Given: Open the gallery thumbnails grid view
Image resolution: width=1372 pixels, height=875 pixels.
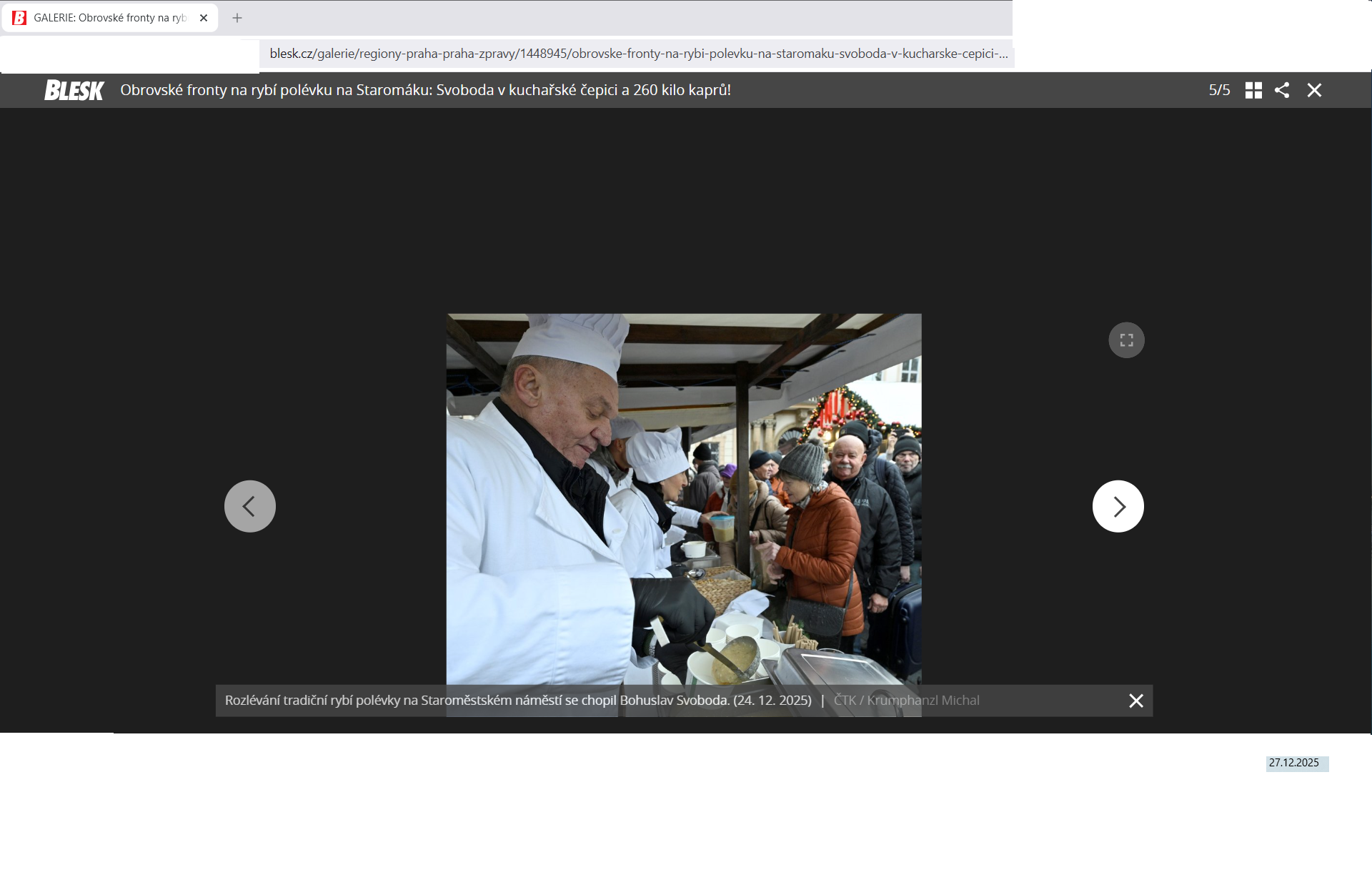Looking at the screenshot, I should (1253, 90).
